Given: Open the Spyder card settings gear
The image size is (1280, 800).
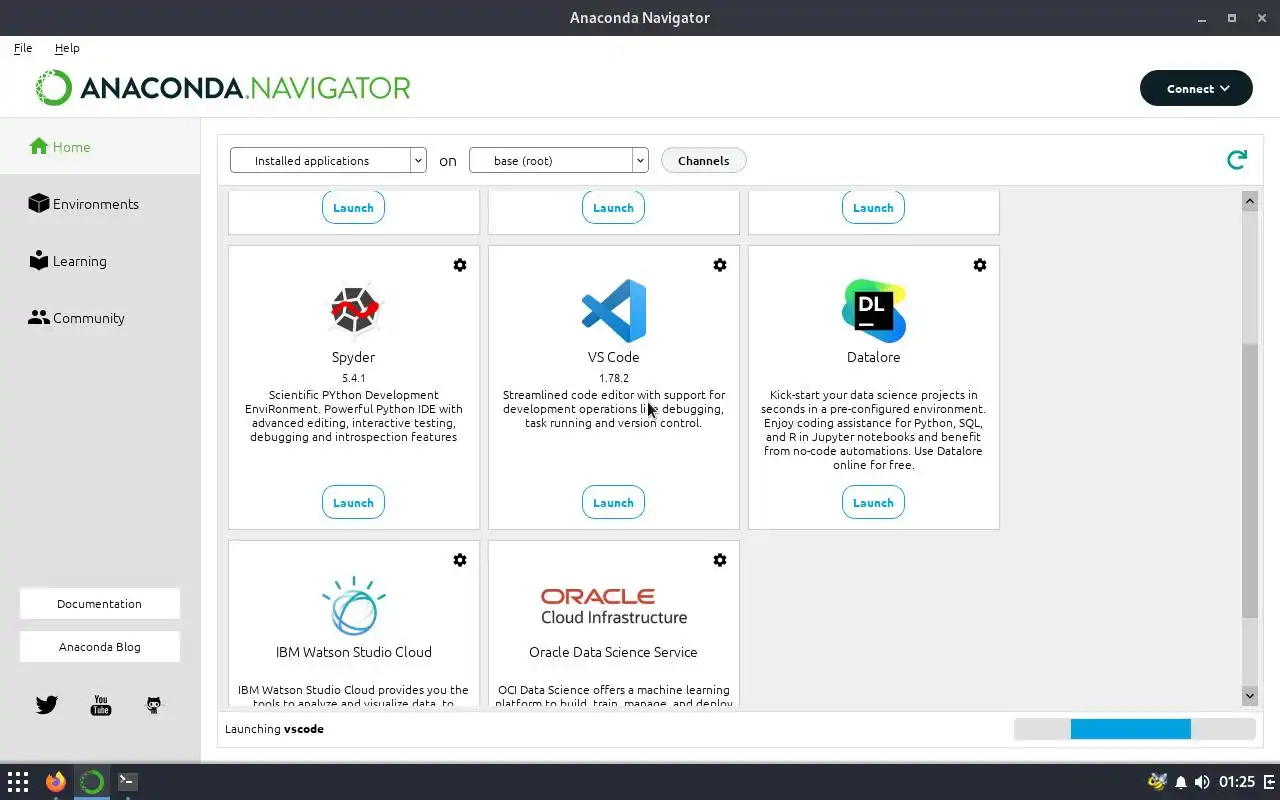Looking at the screenshot, I should (460, 265).
